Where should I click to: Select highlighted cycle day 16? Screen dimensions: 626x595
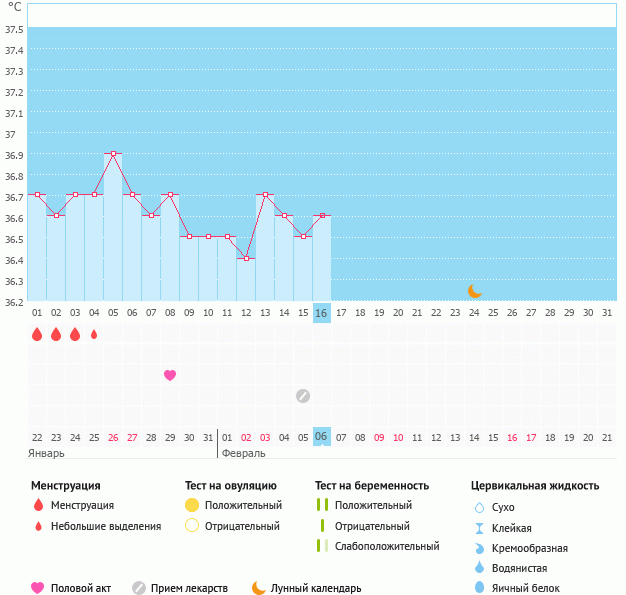321,313
